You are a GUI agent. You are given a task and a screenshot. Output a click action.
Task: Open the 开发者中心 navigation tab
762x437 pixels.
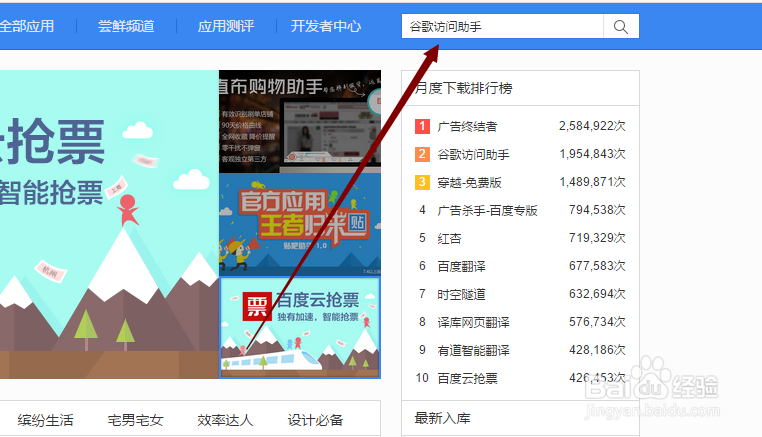326,26
